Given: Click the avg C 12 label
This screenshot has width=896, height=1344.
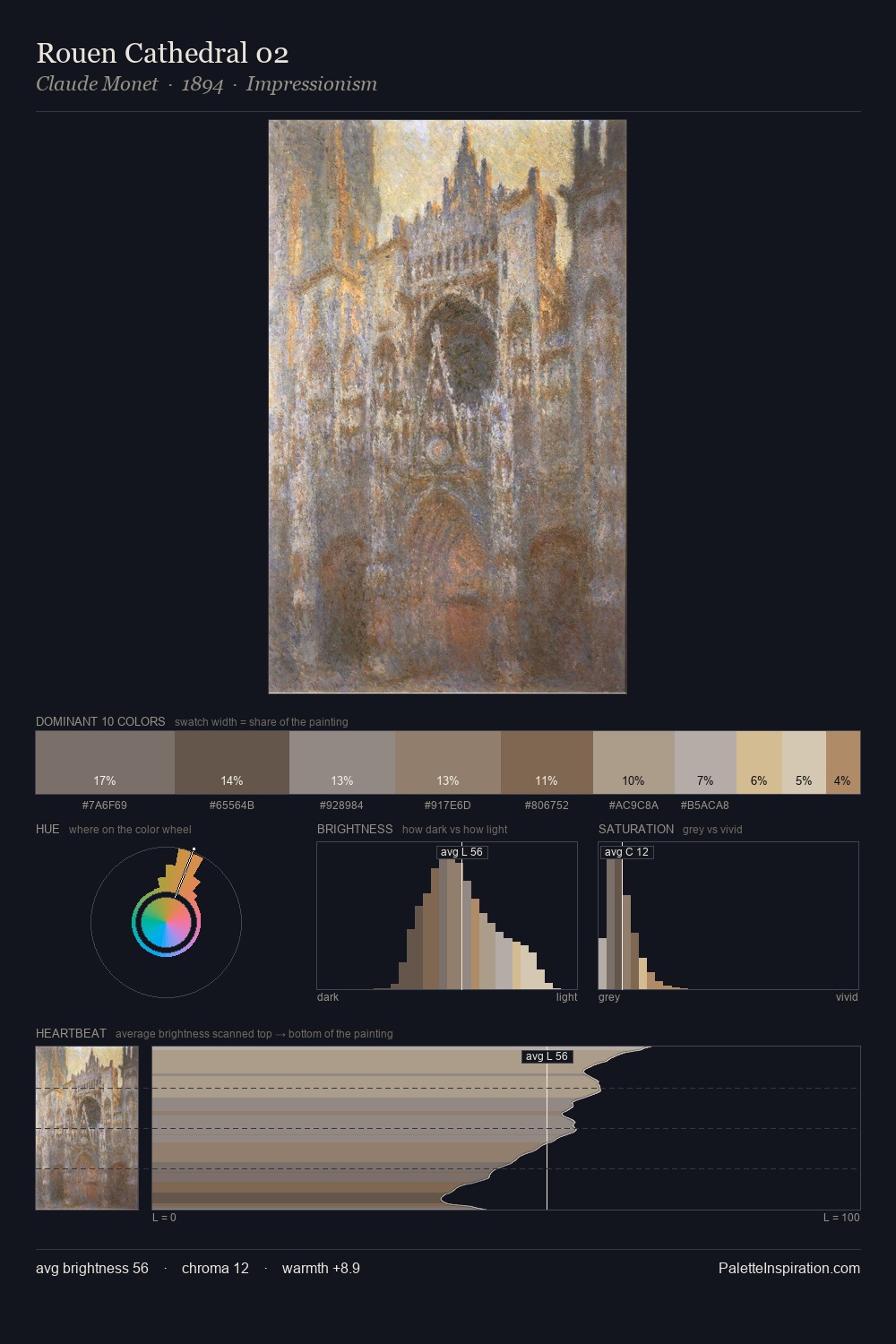Looking at the screenshot, I should pos(626,852).
